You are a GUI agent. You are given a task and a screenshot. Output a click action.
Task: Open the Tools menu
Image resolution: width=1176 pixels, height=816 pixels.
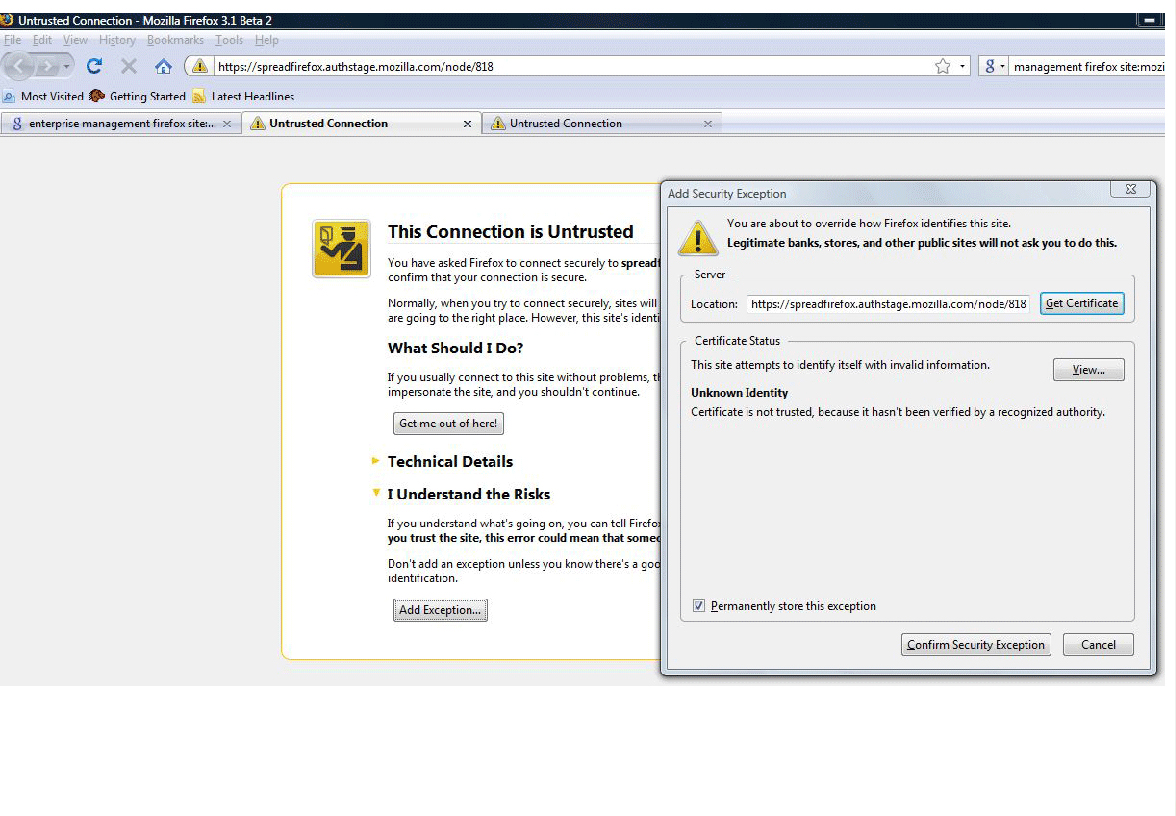pyautogui.click(x=229, y=40)
